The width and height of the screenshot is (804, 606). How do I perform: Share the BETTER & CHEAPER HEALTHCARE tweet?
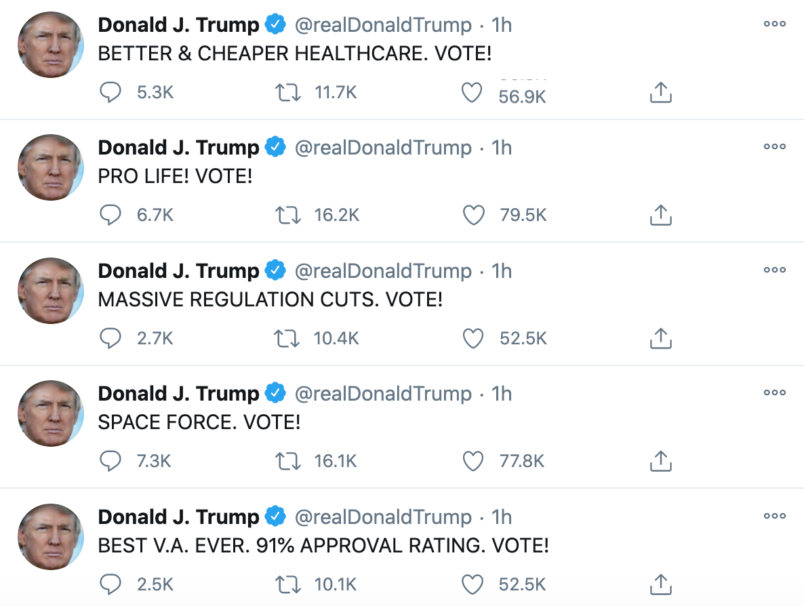[x=660, y=93]
